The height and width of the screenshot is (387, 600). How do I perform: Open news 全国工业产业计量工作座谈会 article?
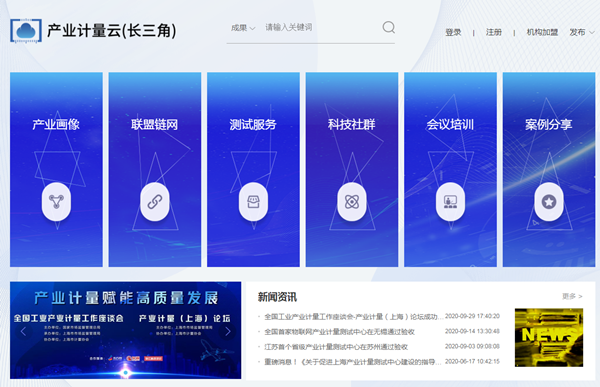[354, 317]
